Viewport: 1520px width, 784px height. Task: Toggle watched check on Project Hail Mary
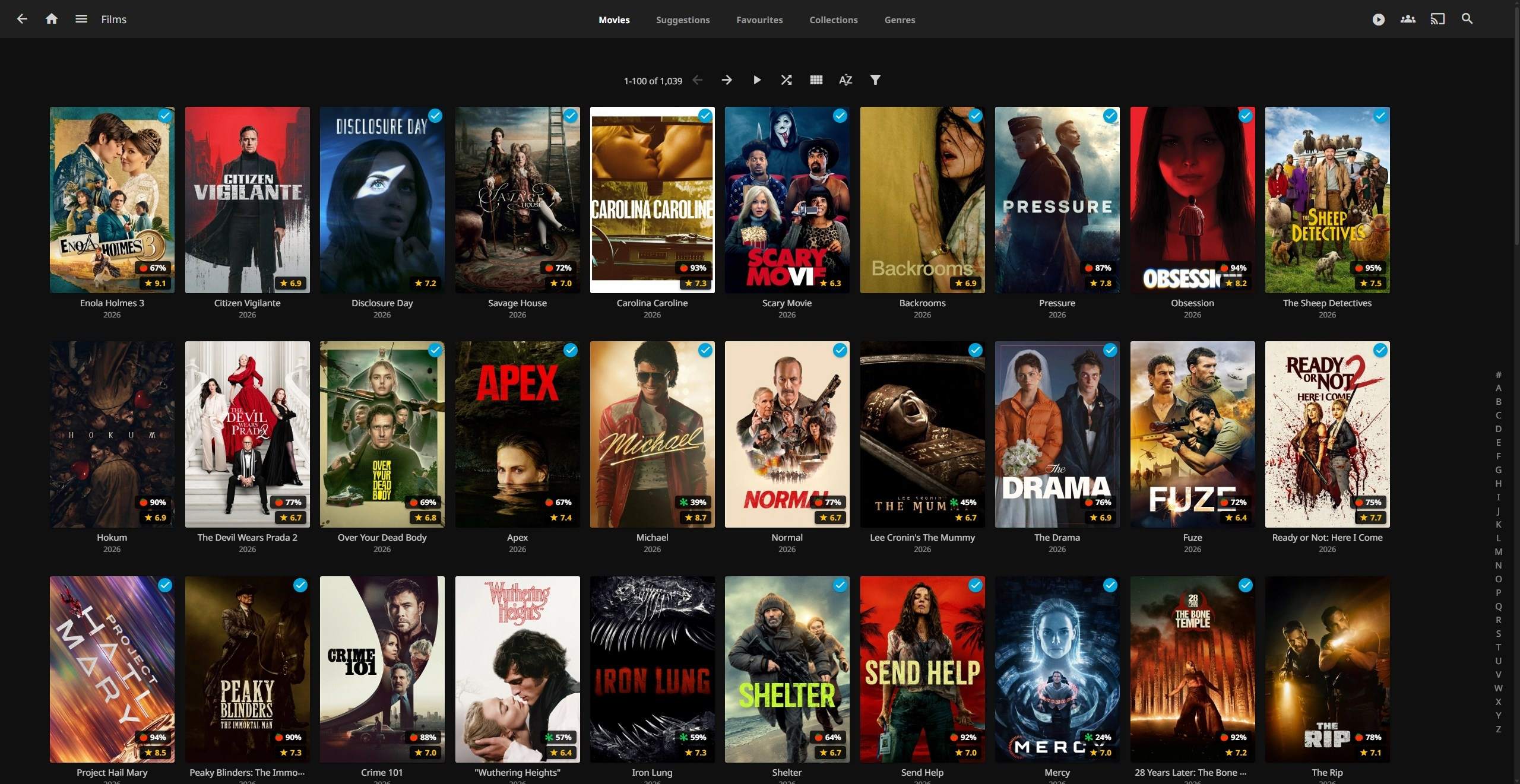tap(165, 586)
